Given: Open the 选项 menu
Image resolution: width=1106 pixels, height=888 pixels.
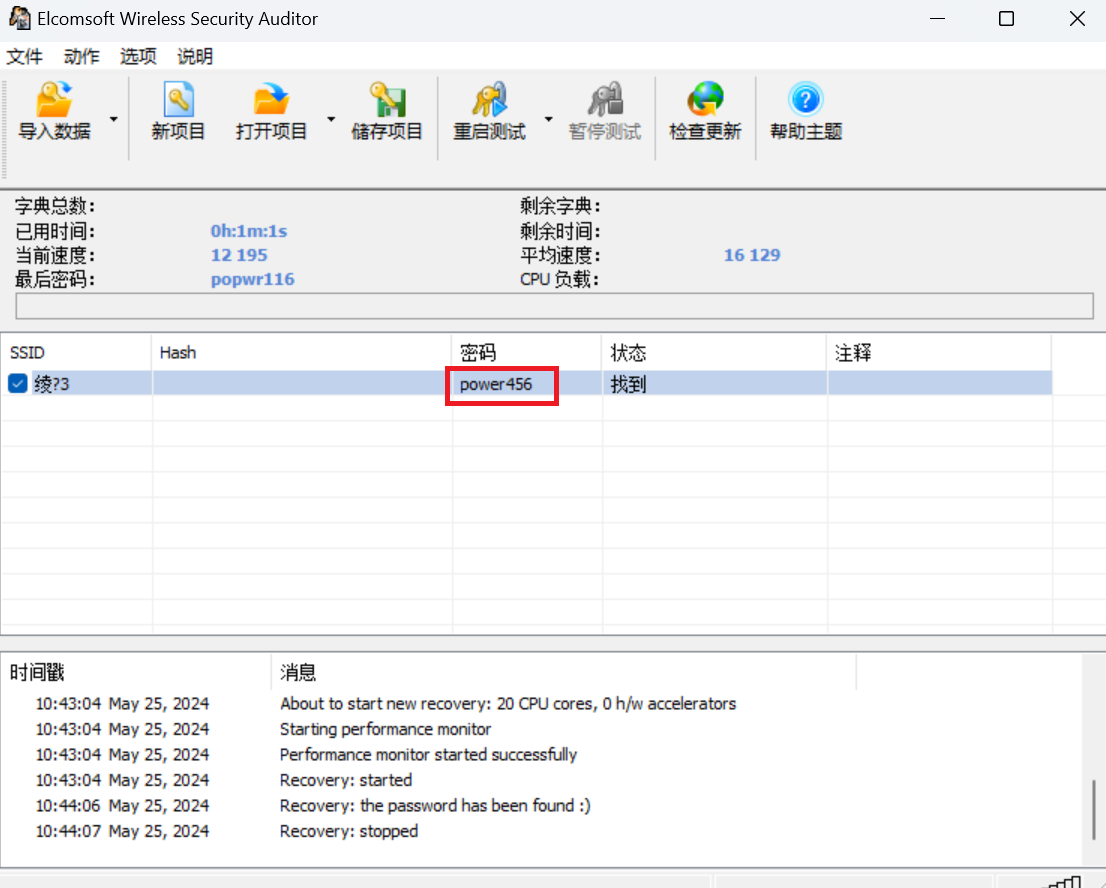Looking at the screenshot, I should tap(138, 56).
